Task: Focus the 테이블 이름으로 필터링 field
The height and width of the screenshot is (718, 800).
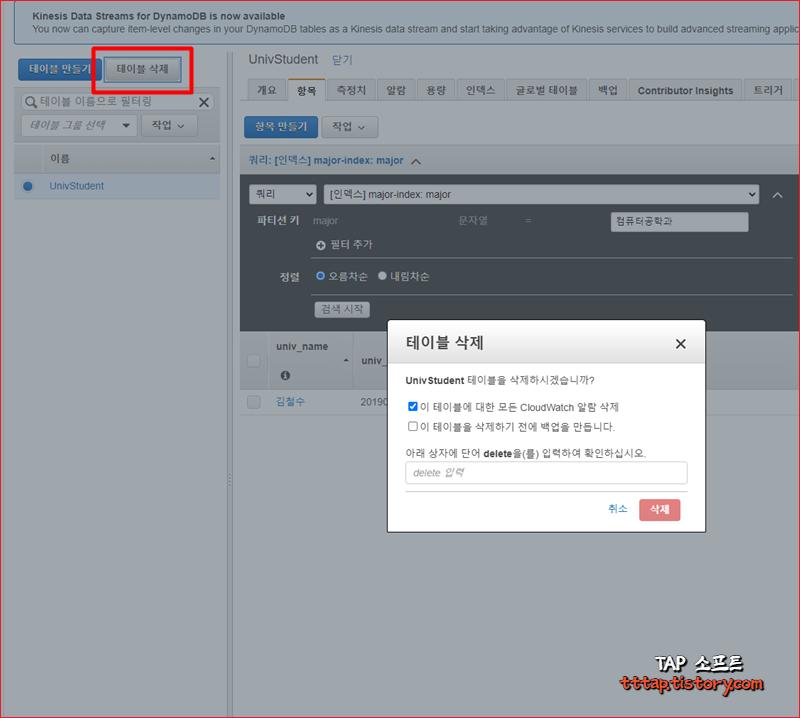Action: 117,102
